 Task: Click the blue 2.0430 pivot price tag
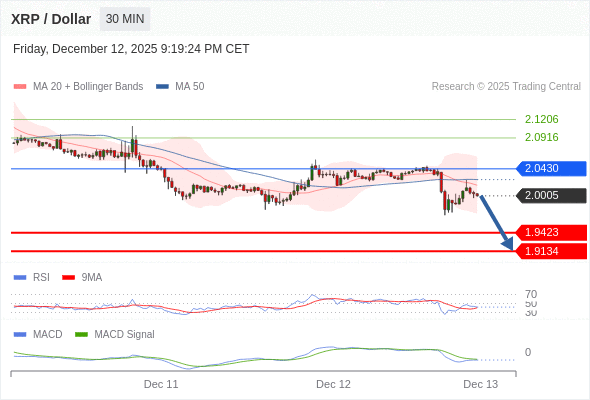551,169
